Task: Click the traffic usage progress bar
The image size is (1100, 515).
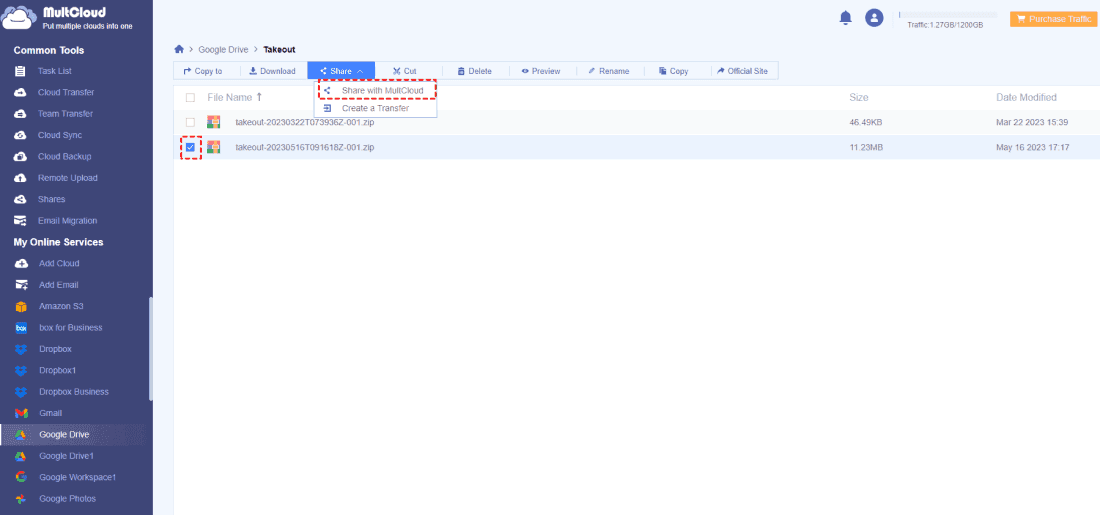Action: pyautogui.click(x=948, y=14)
